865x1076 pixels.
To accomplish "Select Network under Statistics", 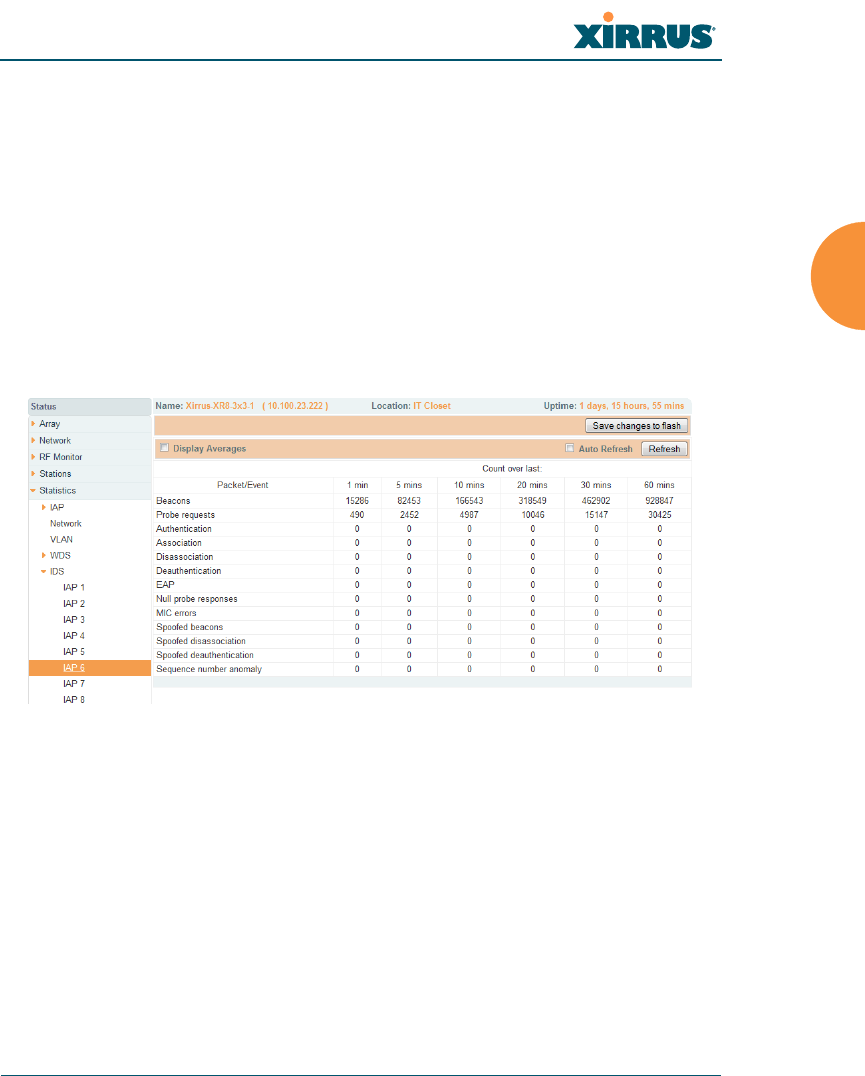I will point(66,524).
